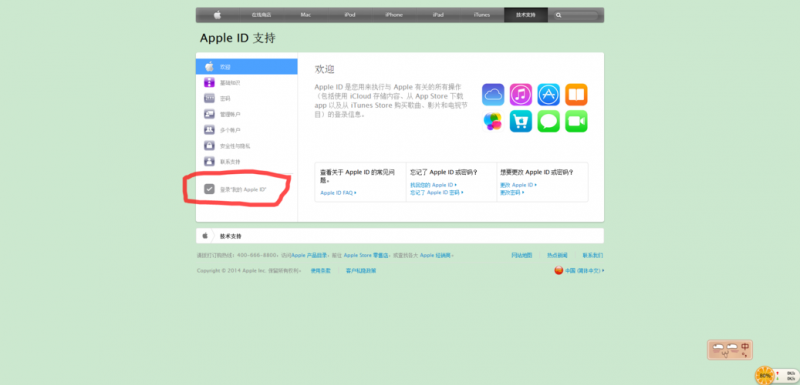
Task: Click the Game Center bubbles icon
Action: click(x=493, y=121)
